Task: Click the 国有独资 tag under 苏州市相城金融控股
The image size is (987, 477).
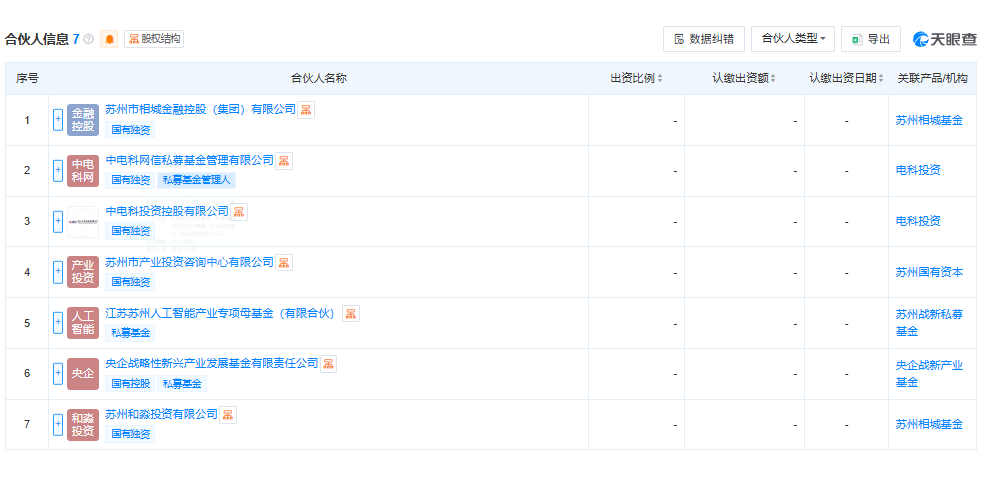Action: 130,130
